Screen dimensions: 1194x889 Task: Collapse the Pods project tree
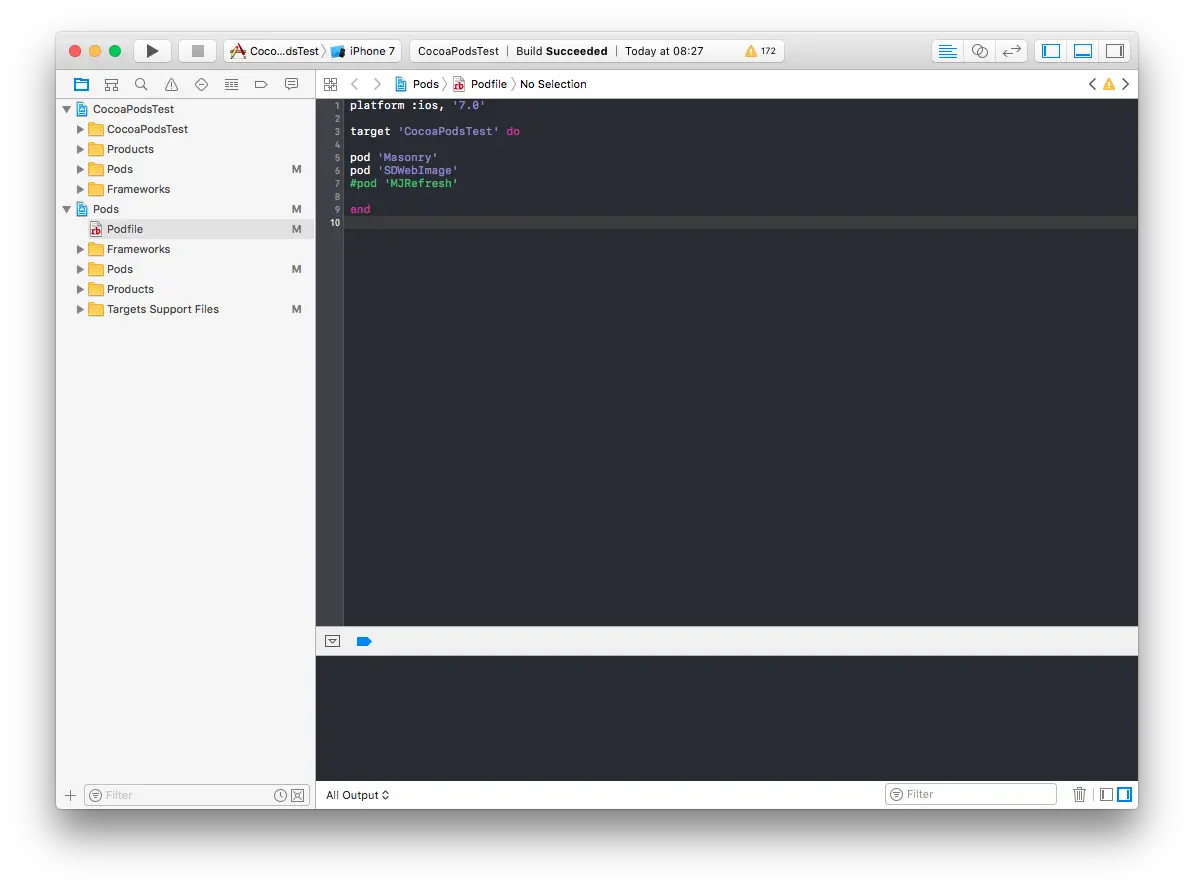coord(67,209)
